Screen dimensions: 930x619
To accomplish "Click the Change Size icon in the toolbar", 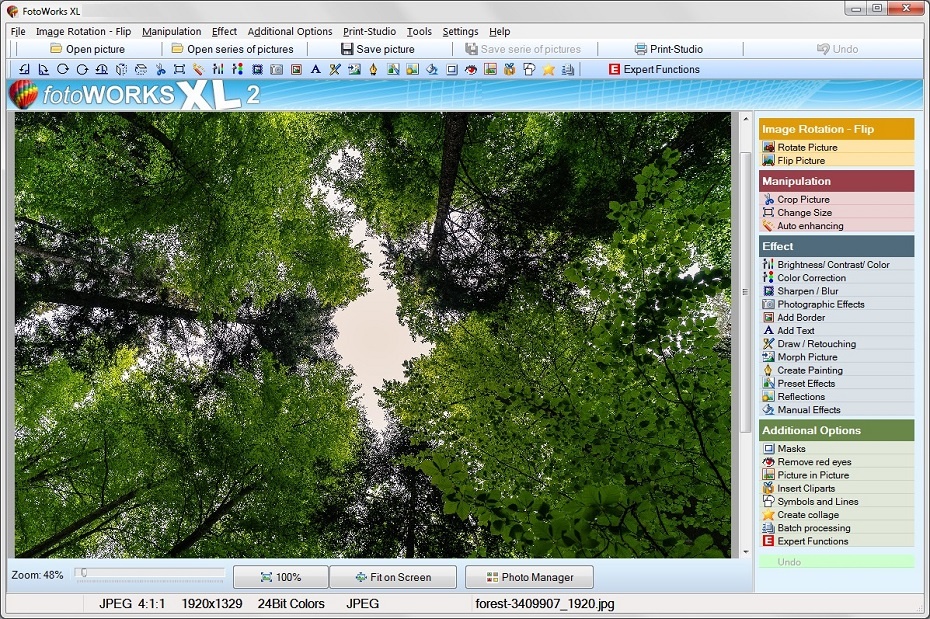I will pyautogui.click(x=179, y=69).
